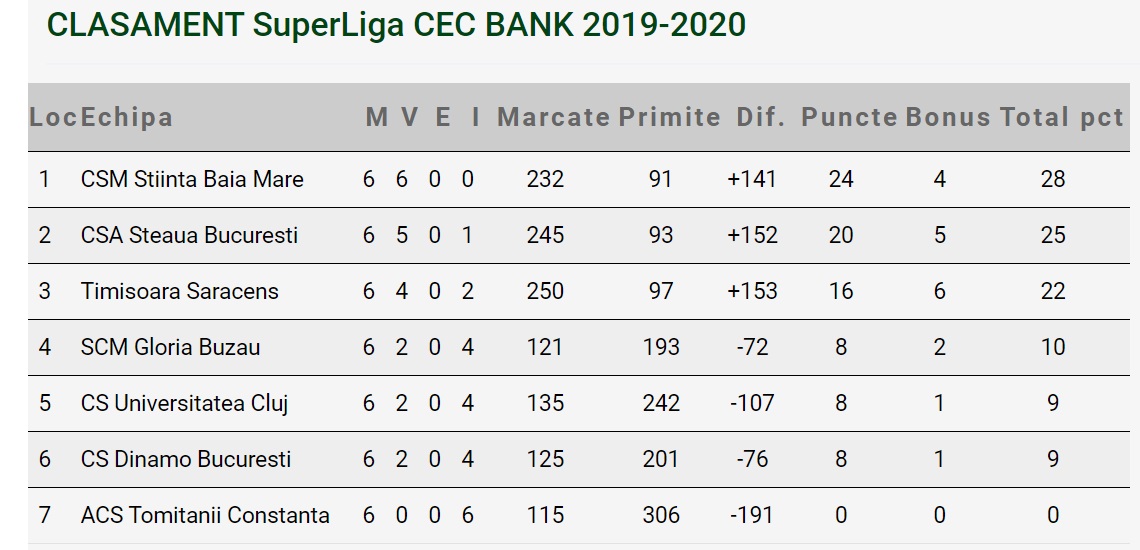Click the CLASAMENT SuperLiga CEC BANK 2019-2020 heading
This screenshot has width=1140, height=550.
coord(396,25)
